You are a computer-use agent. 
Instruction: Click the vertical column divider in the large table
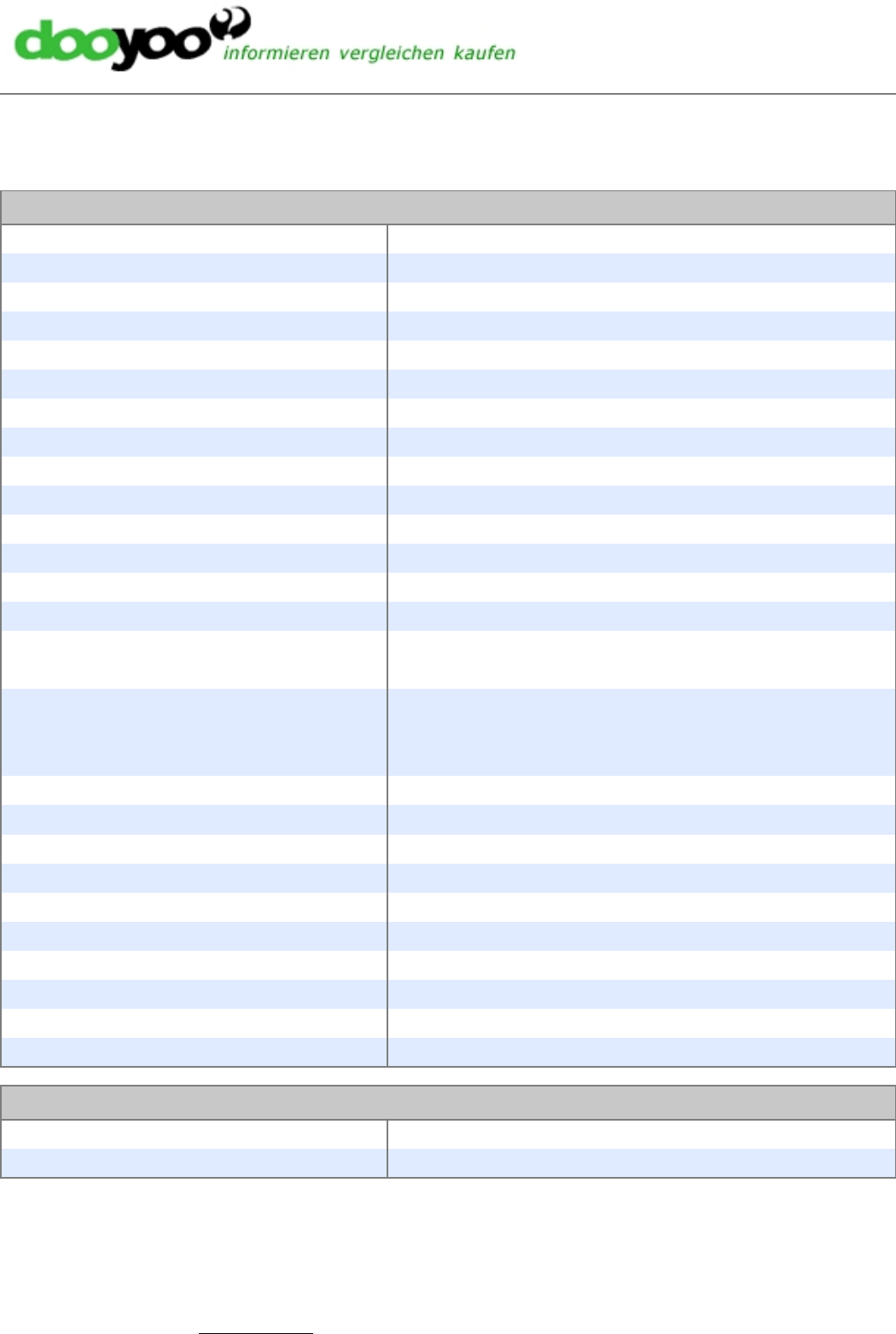[387, 645]
